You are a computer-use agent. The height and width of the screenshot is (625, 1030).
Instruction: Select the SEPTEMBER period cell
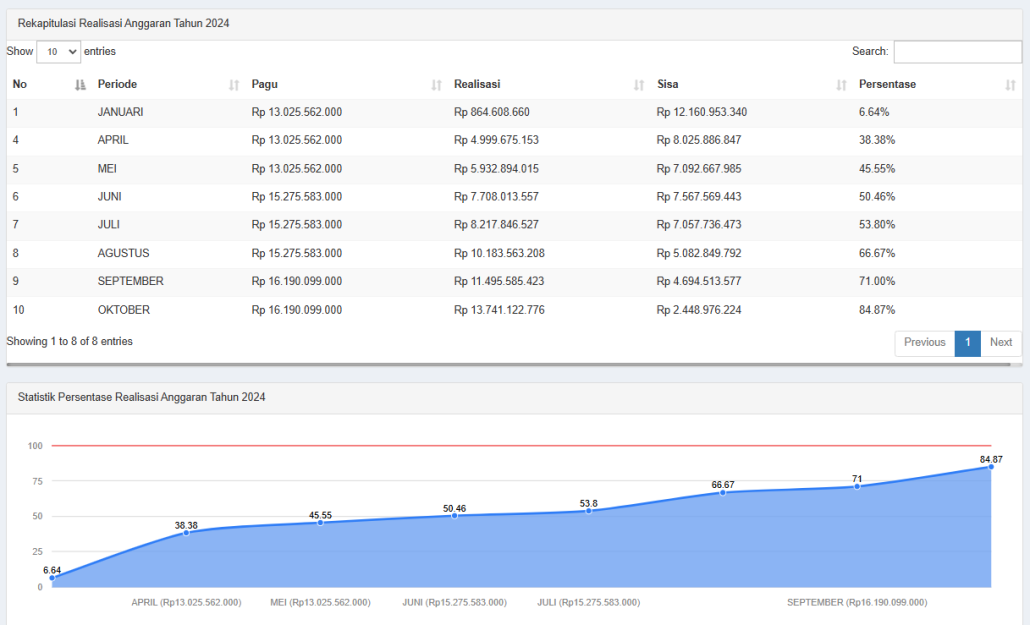(x=131, y=281)
